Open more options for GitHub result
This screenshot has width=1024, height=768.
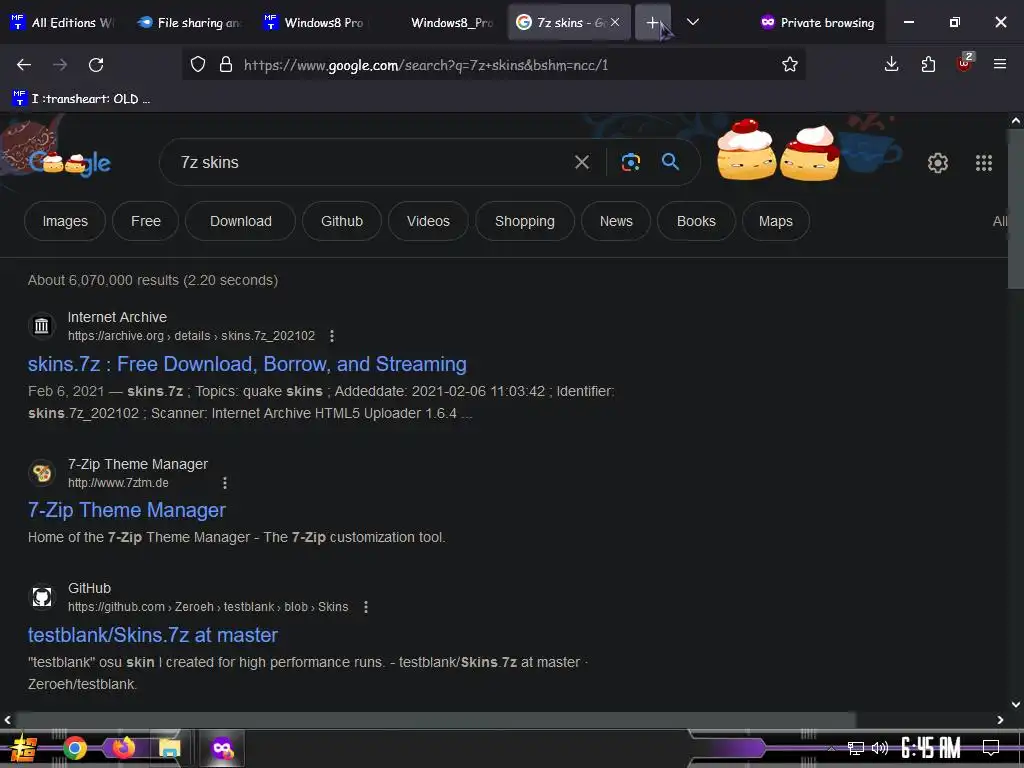pos(366,607)
